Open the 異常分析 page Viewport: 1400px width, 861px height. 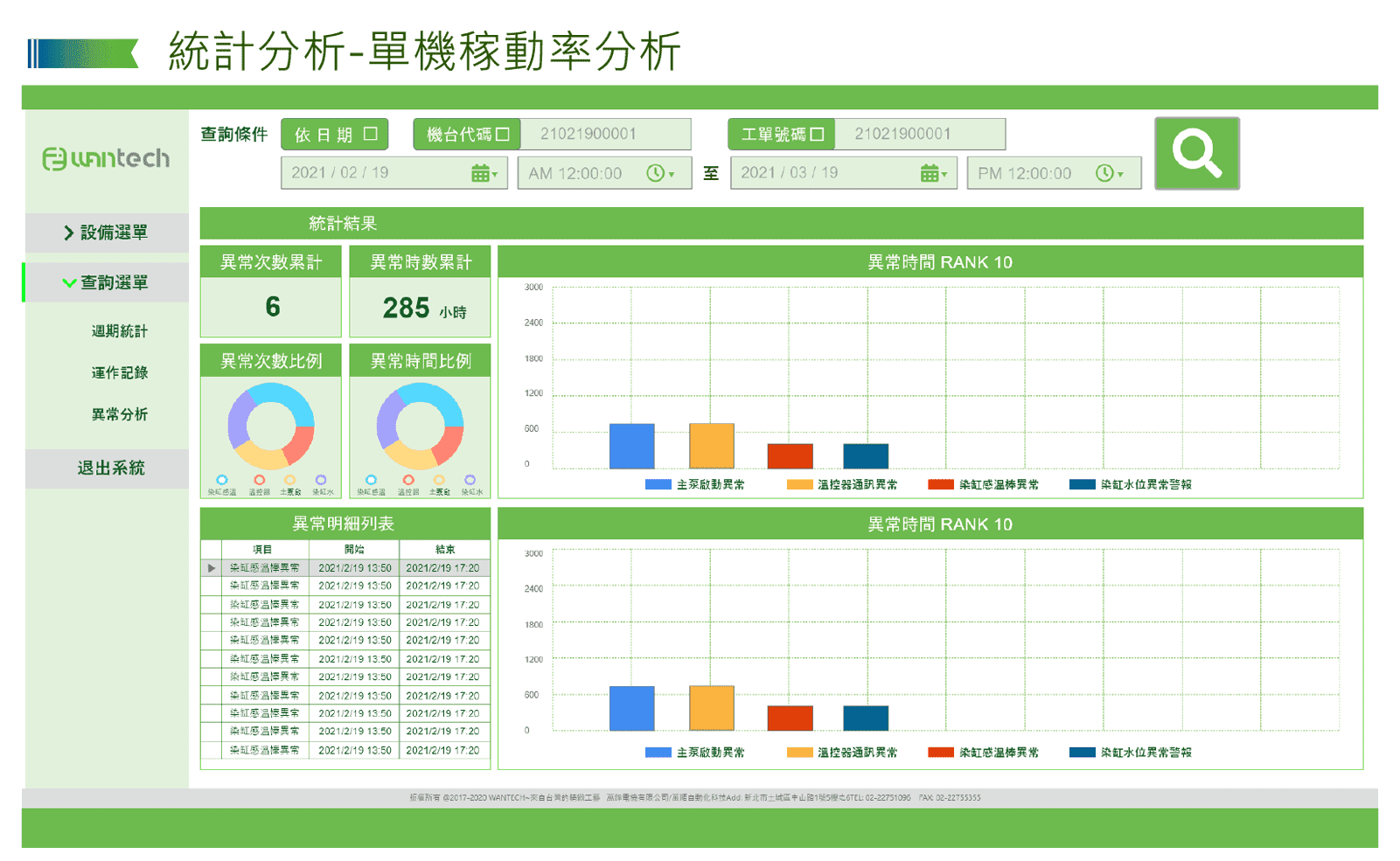click(120, 414)
